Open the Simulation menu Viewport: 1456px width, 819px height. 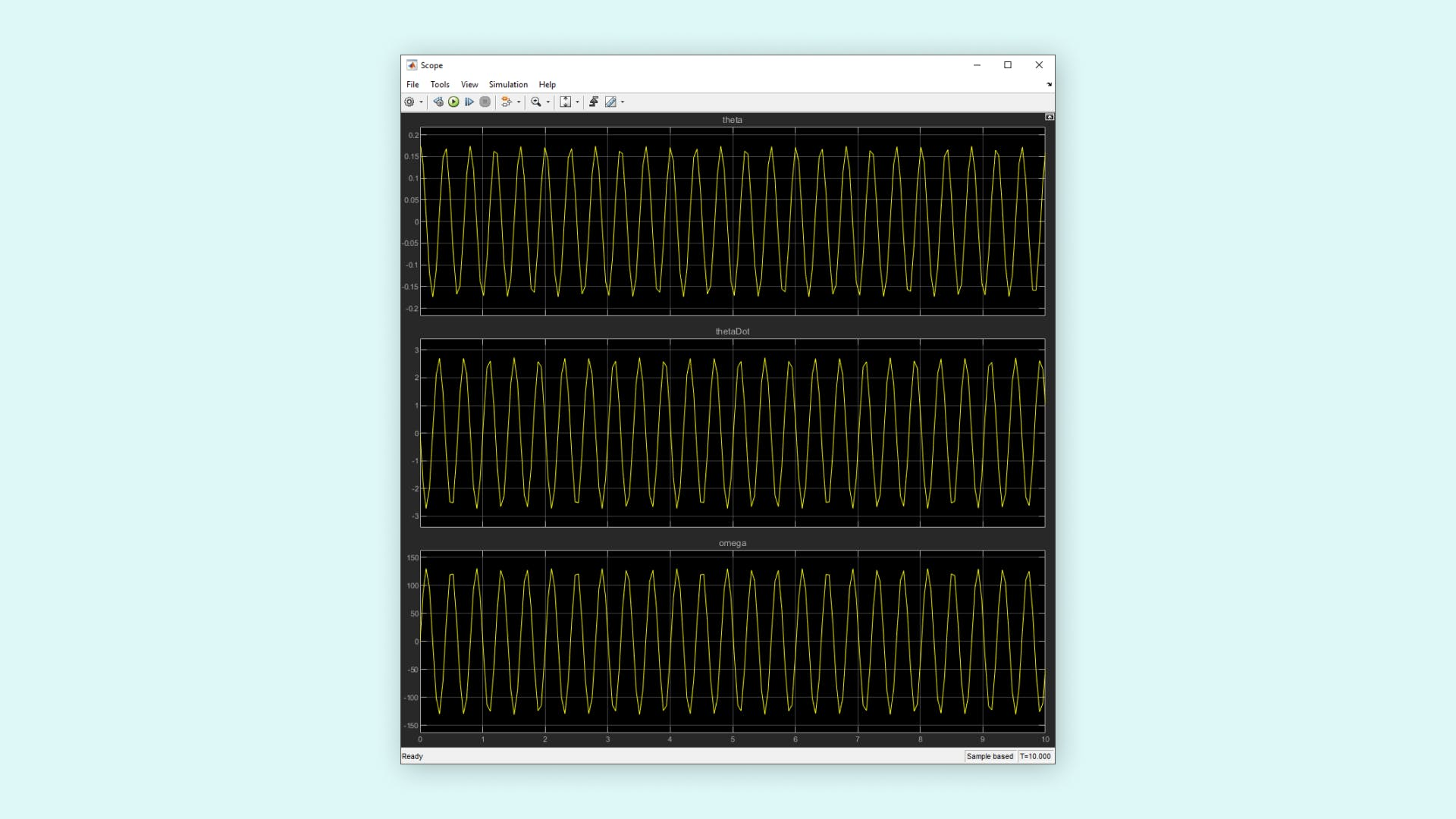pos(508,84)
